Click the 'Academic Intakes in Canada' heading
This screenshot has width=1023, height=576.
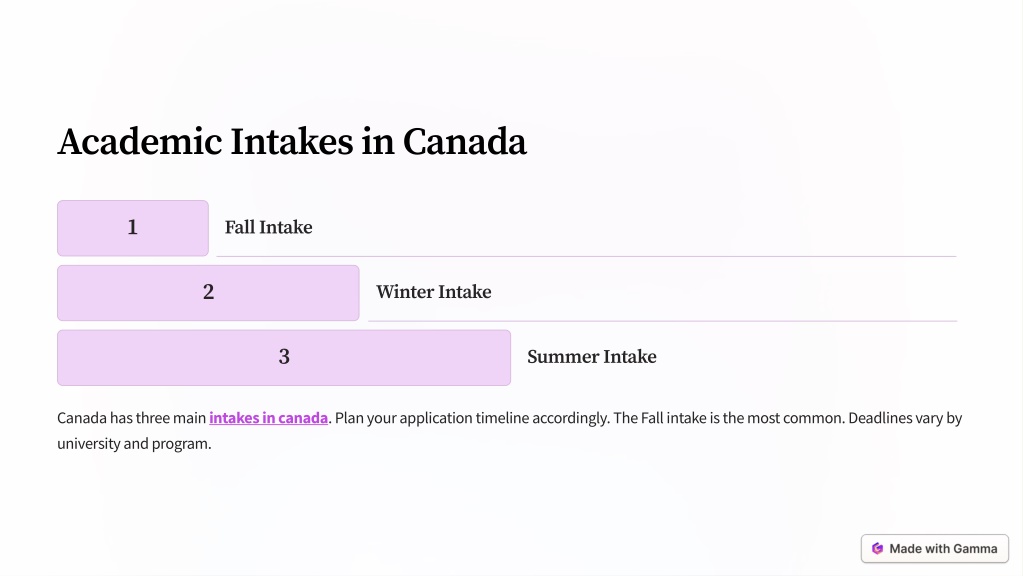tap(292, 142)
